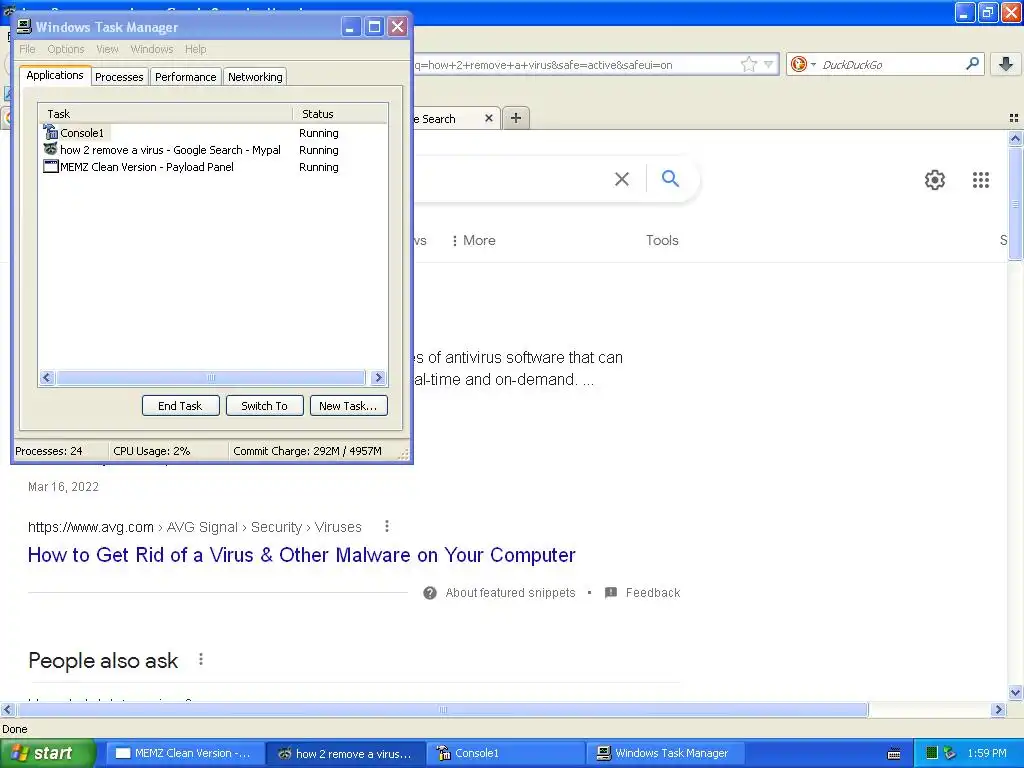Open a new browser tab with plus button
Viewport: 1024px width, 768px height.
pyautogui.click(x=516, y=118)
